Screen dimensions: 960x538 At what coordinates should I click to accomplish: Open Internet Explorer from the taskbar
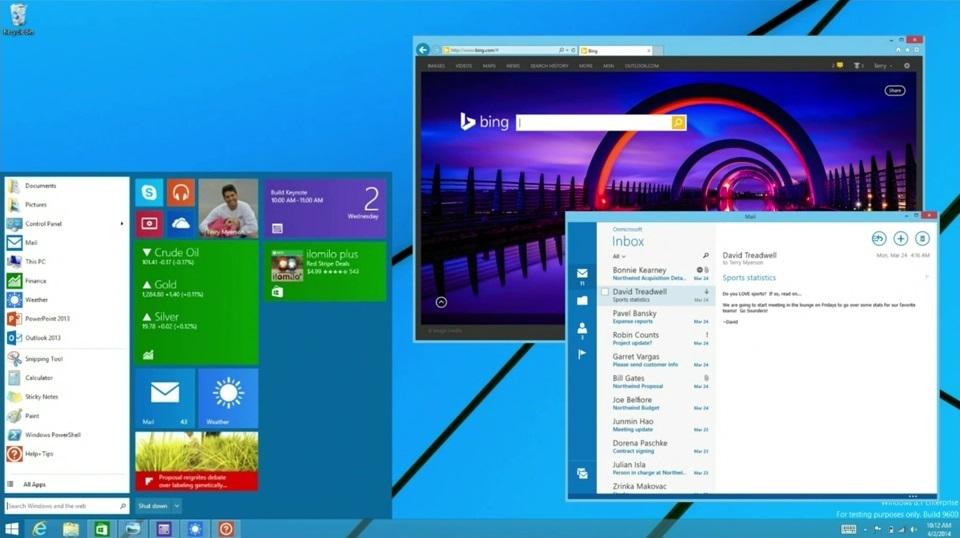point(40,528)
